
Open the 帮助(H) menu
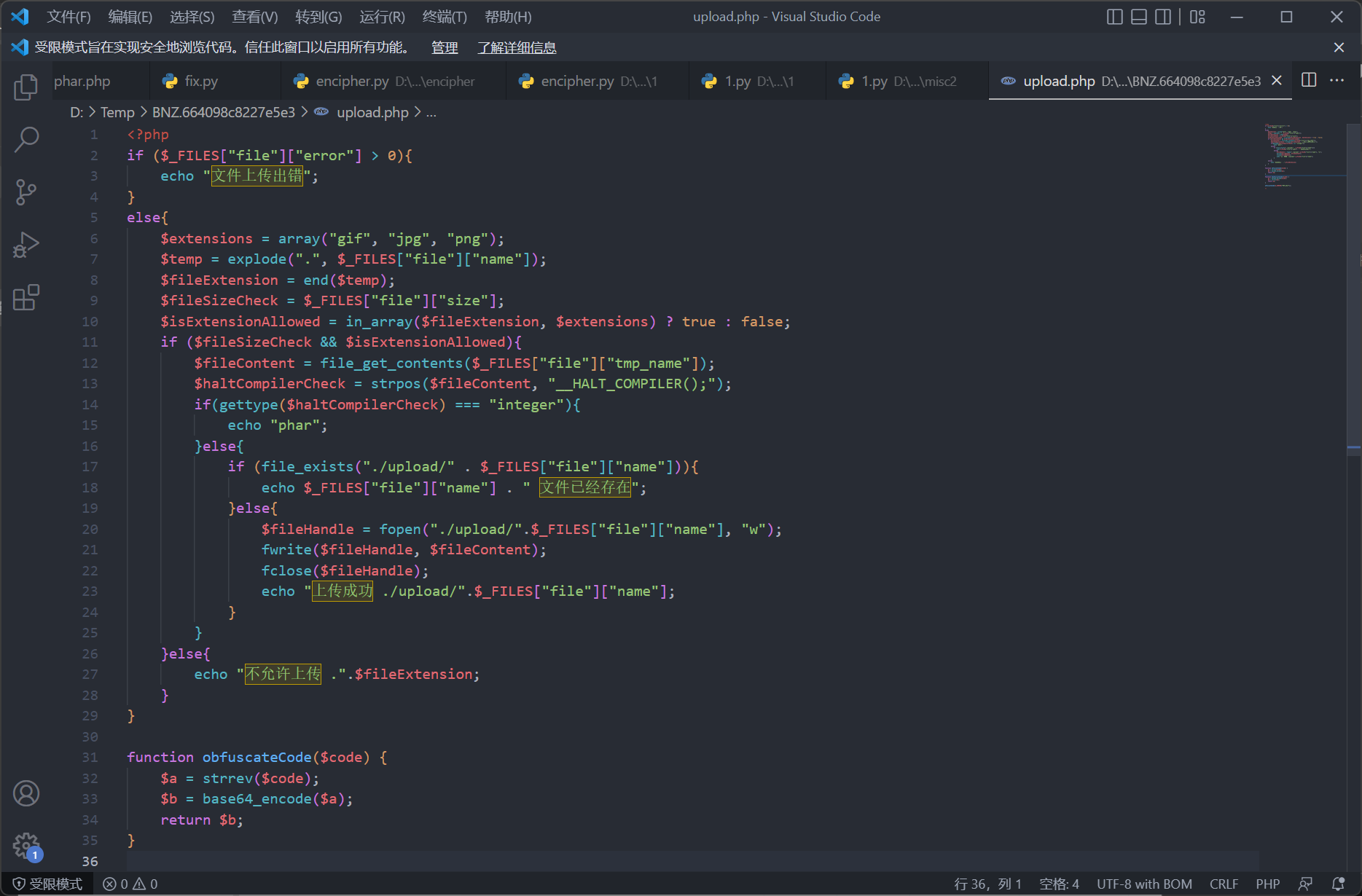click(x=508, y=17)
